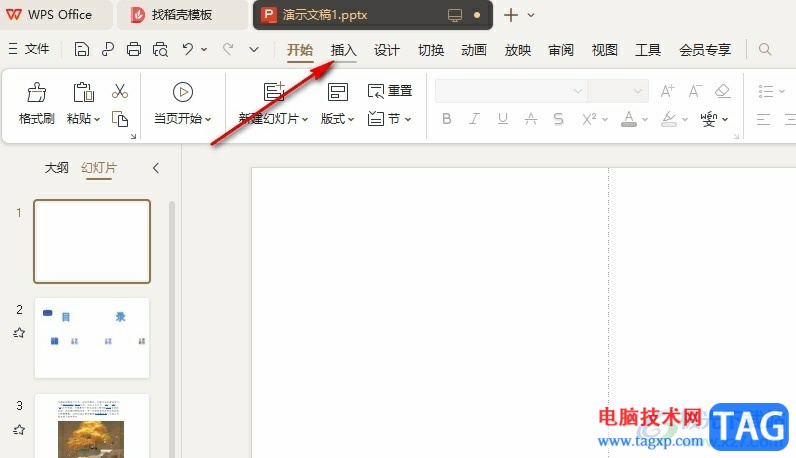796x458 pixels.
Task: Switch to the 审阅 ribbon tab
Action: (x=561, y=50)
